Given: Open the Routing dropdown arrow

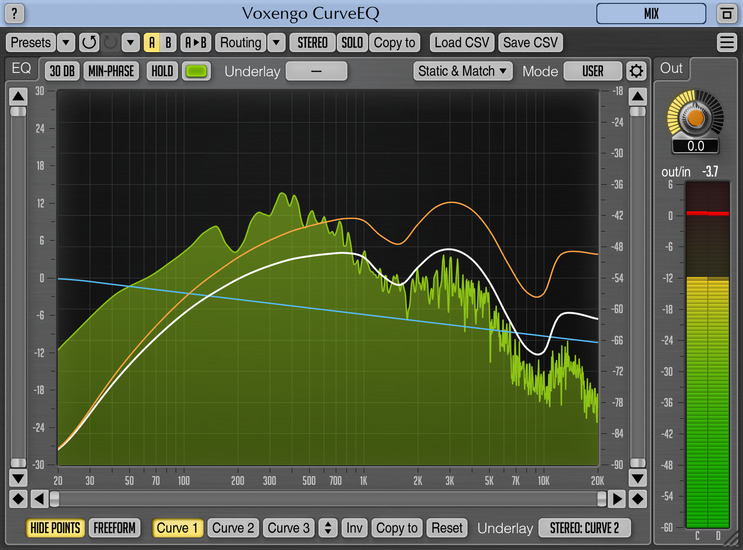Looking at the screenshot, I should click(276, 43).
